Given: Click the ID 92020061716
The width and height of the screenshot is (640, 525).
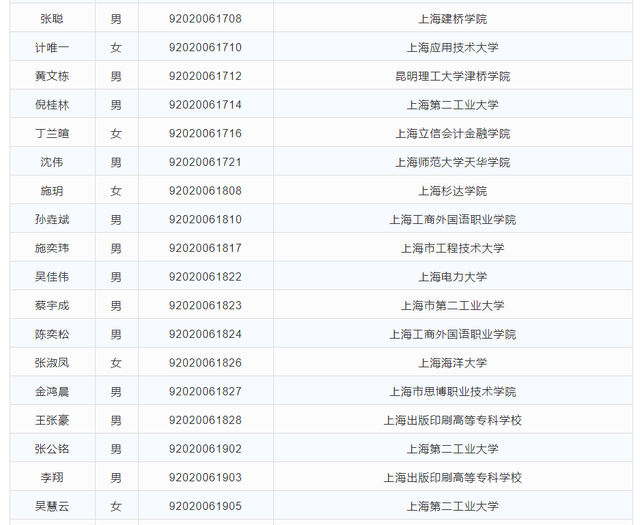Looking at the screenshot, I should [205, 133].
